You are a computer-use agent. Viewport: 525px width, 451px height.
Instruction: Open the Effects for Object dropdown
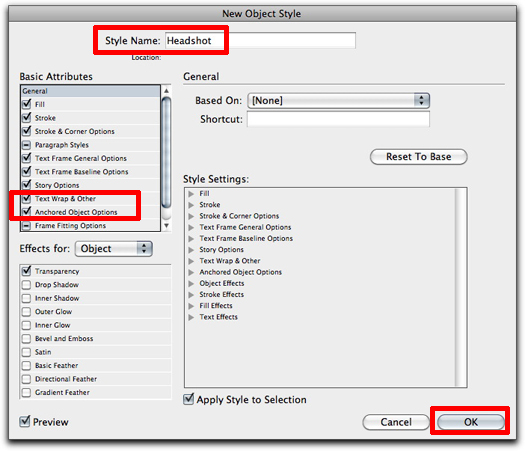pyautogui.click(x=114, y=249)
